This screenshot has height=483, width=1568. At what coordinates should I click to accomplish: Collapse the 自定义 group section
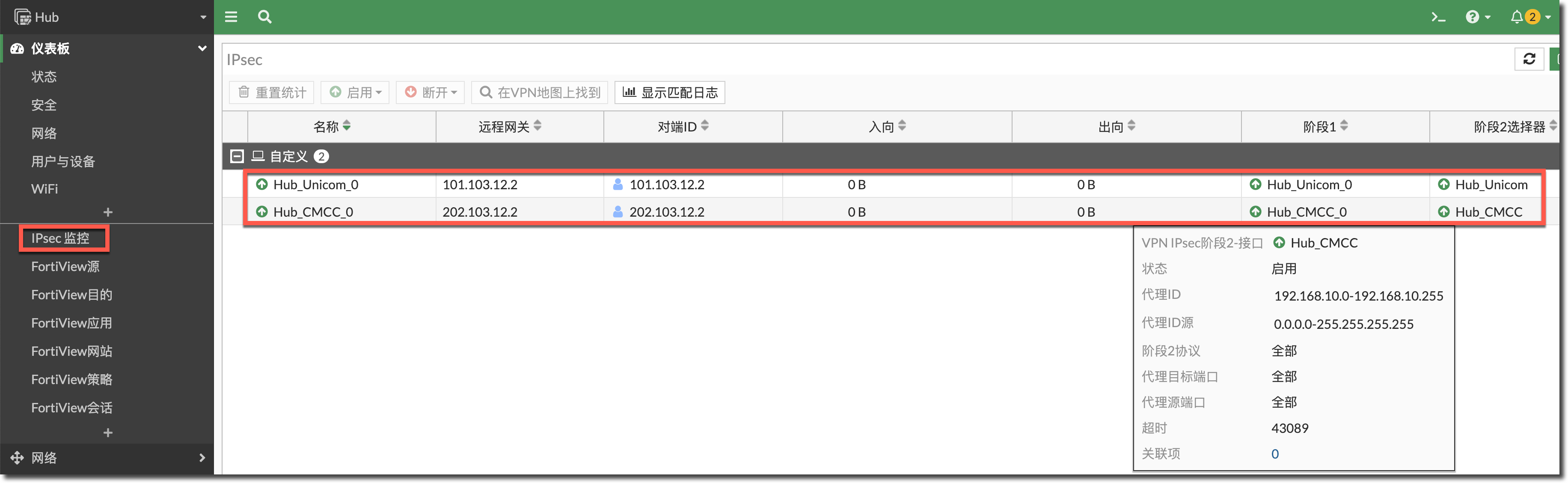(x=237, y=157)
